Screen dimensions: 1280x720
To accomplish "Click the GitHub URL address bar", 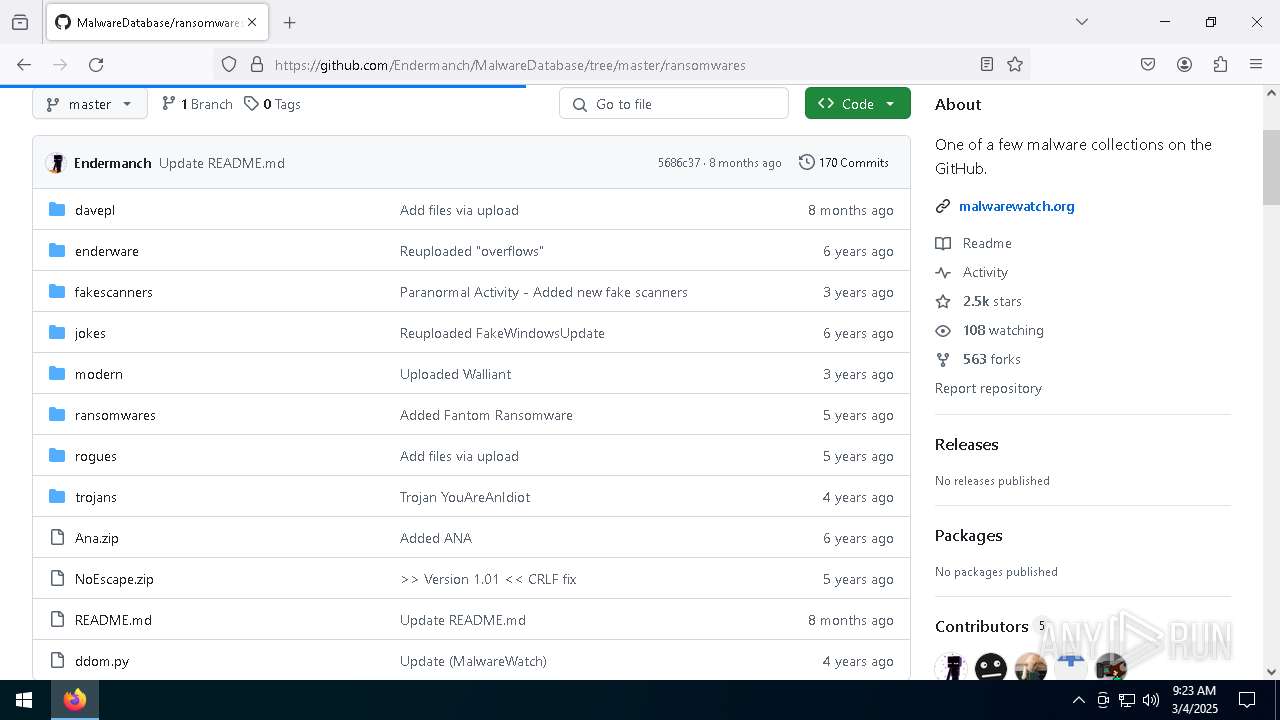I will click(x=510, y=65).
